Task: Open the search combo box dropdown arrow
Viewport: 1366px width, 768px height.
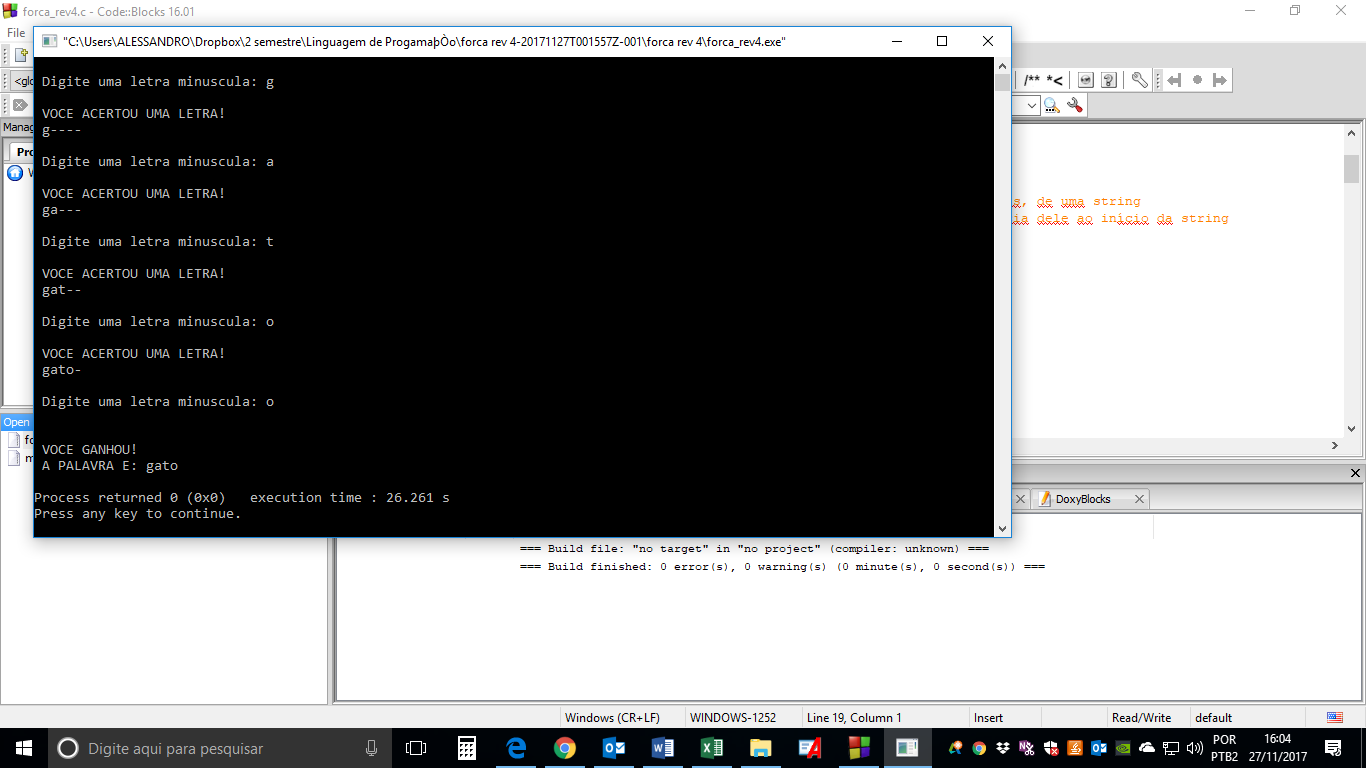Action: 1031,105
